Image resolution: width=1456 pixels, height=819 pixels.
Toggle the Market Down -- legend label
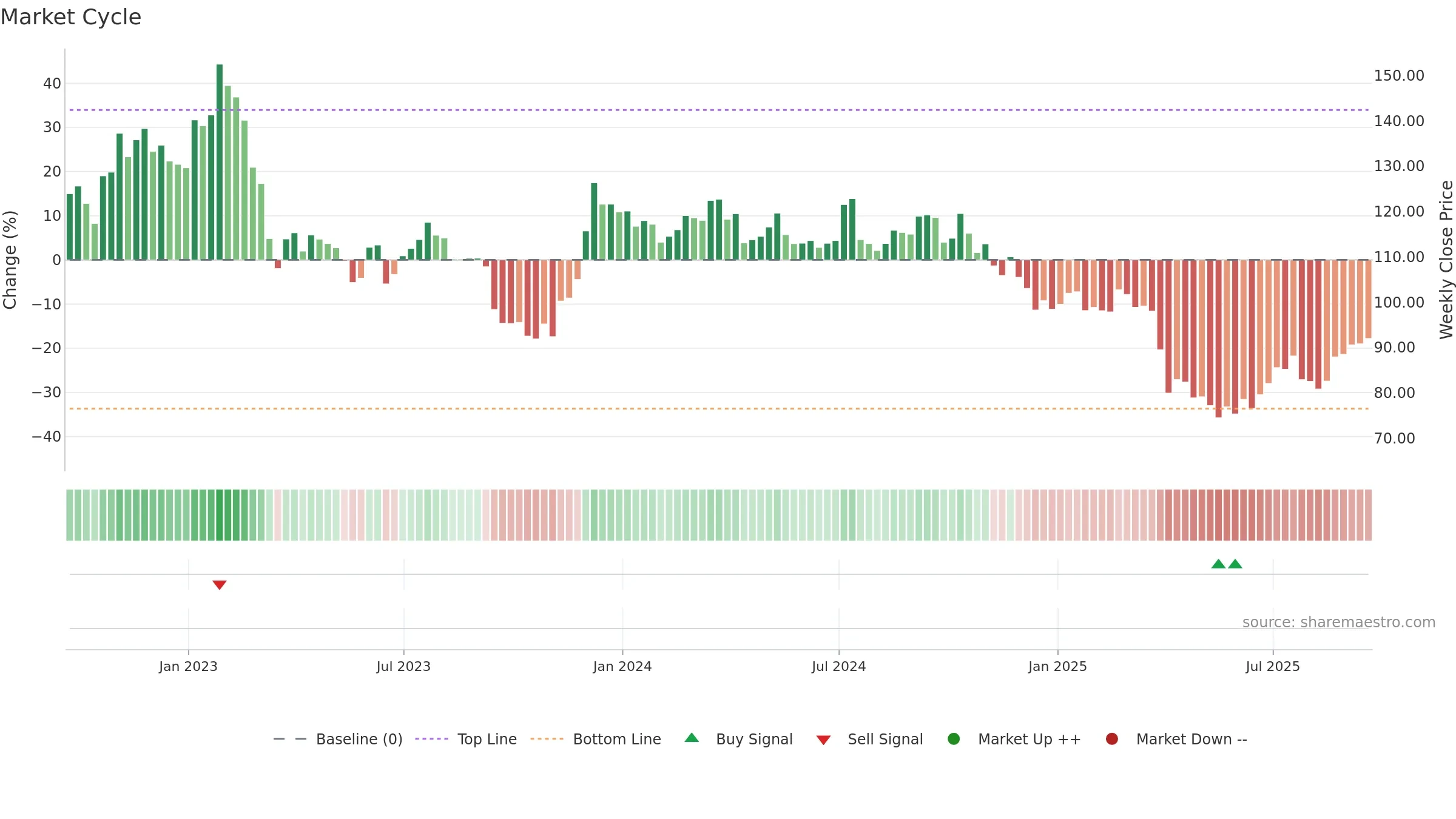pos(1191,739)
